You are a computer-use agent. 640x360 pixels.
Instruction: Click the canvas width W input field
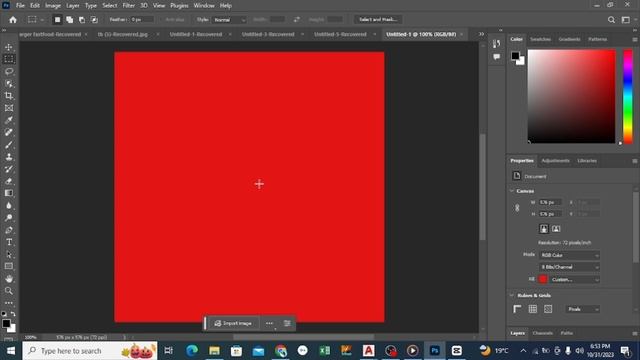tap(550, 202)
